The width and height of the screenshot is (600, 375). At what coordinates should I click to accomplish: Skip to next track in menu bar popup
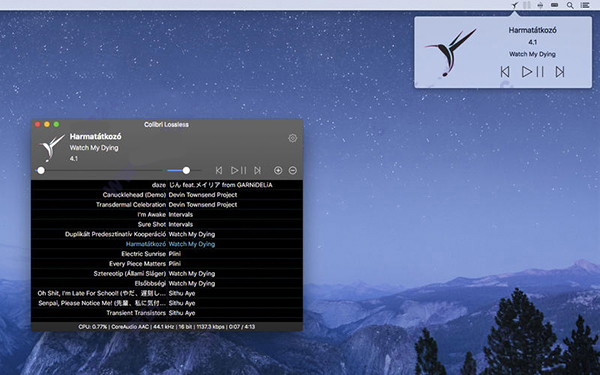(560, 72)
